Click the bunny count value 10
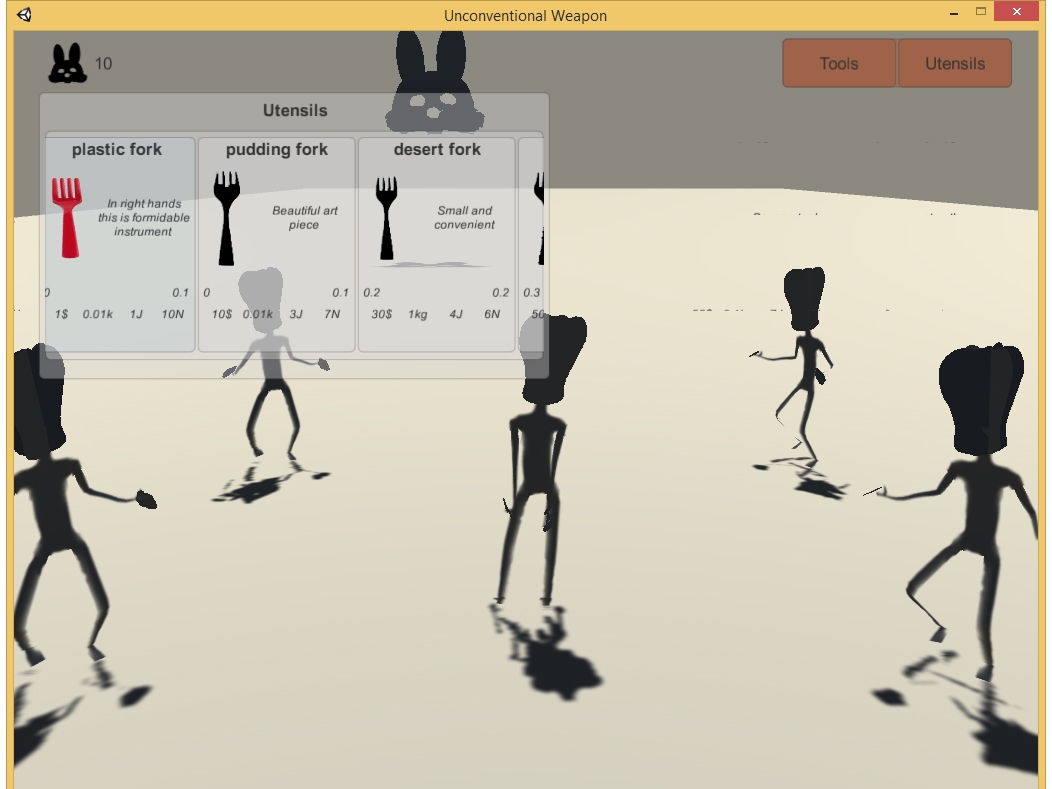The width and height of the screenshot is (1052, 789). (x=103, y=64)
